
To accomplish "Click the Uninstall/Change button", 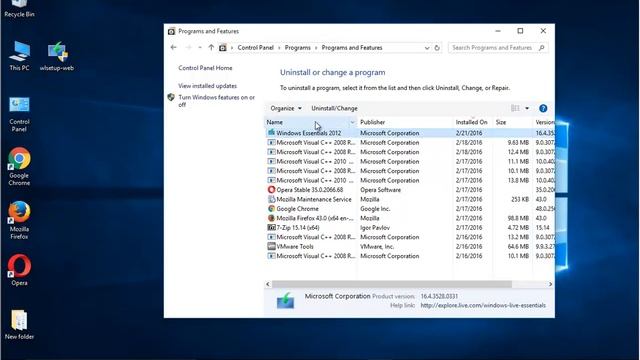I will [x=334, y=108].
